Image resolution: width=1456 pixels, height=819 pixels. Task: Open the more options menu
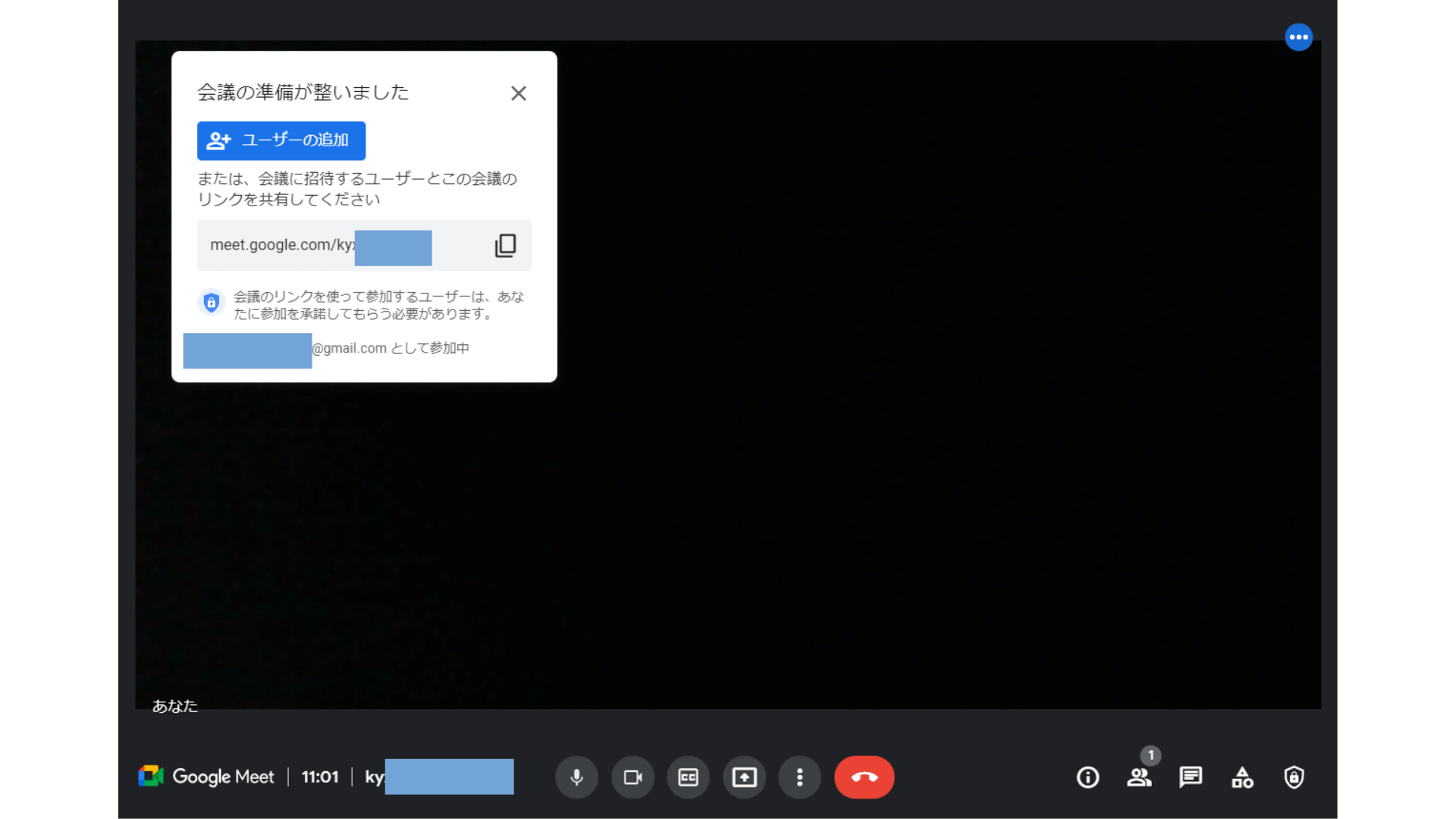[x=800, y=777]
